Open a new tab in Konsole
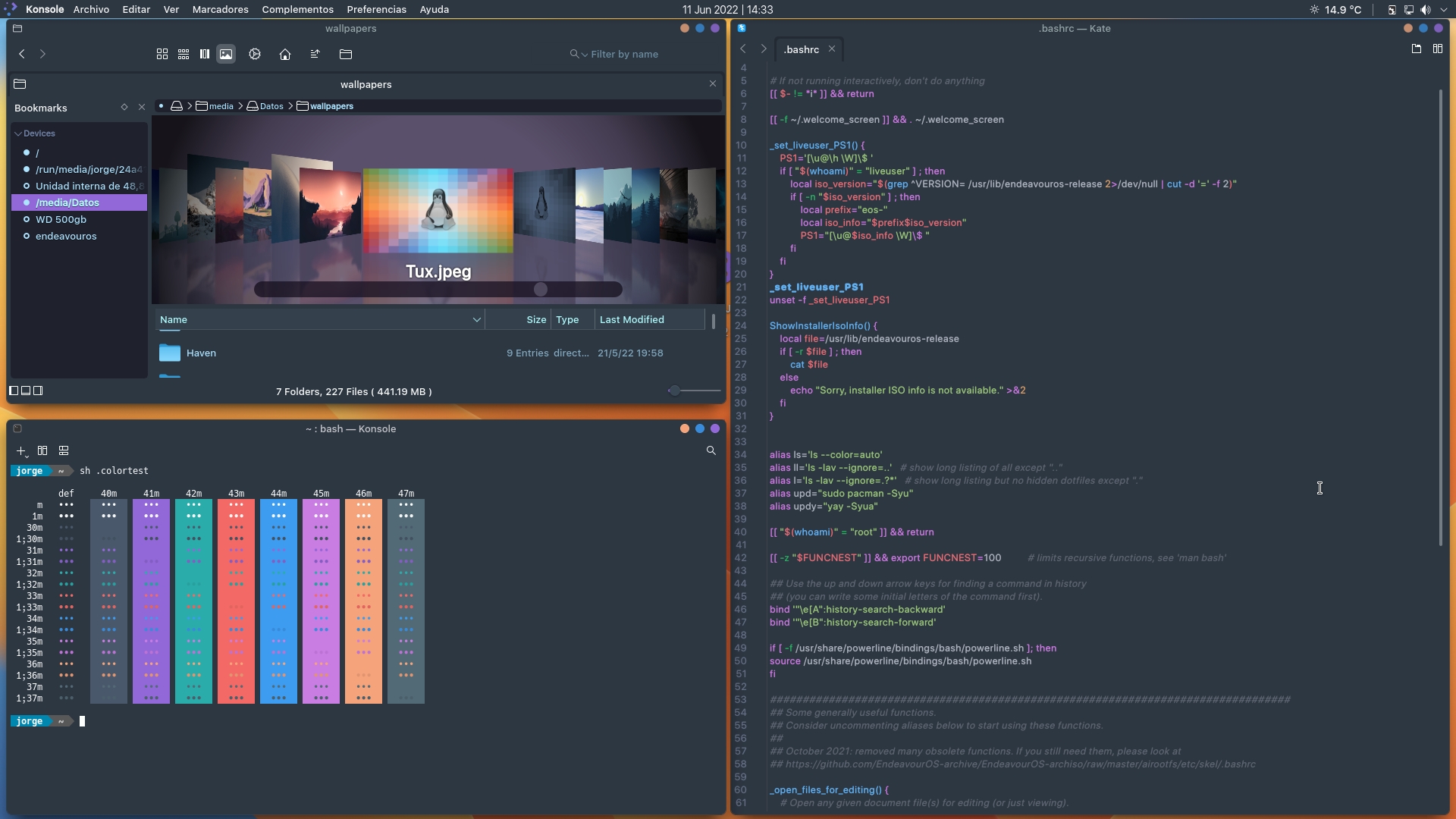Viewport: 1456px width, 819px height. [19, 450]
